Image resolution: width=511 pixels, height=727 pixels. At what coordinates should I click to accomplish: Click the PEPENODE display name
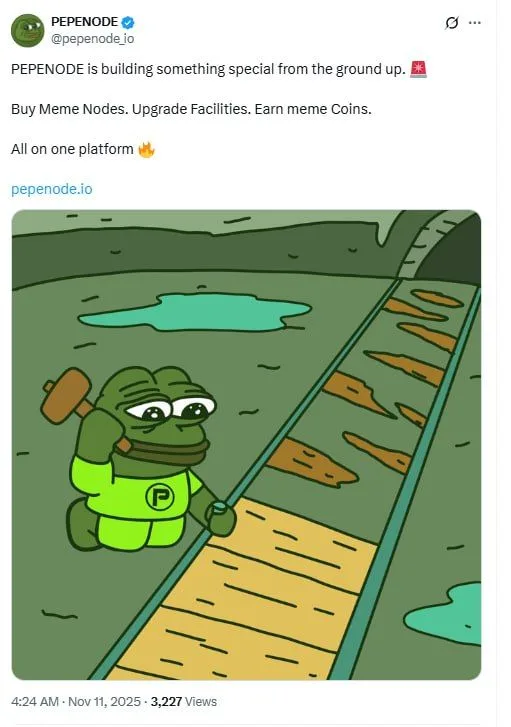point(84,22)
